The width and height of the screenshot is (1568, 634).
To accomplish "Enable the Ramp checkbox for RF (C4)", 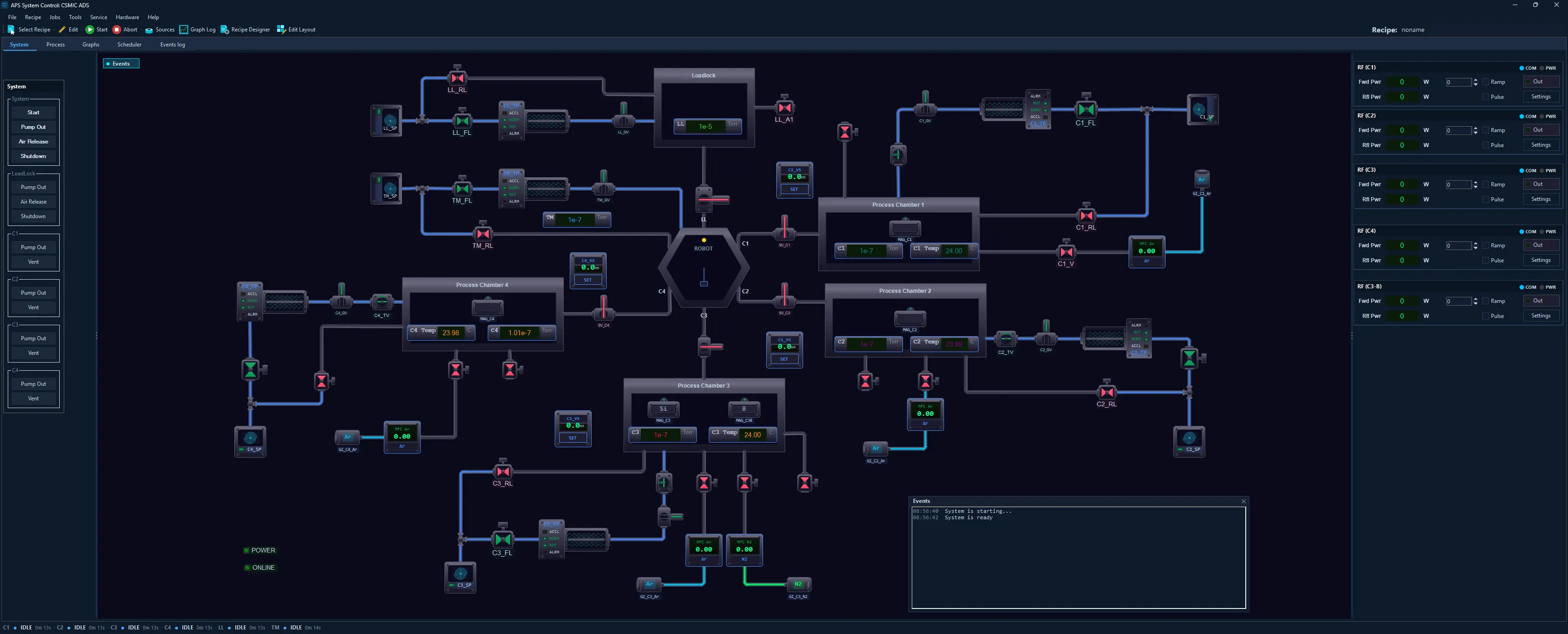I will tap(1486, 245).
